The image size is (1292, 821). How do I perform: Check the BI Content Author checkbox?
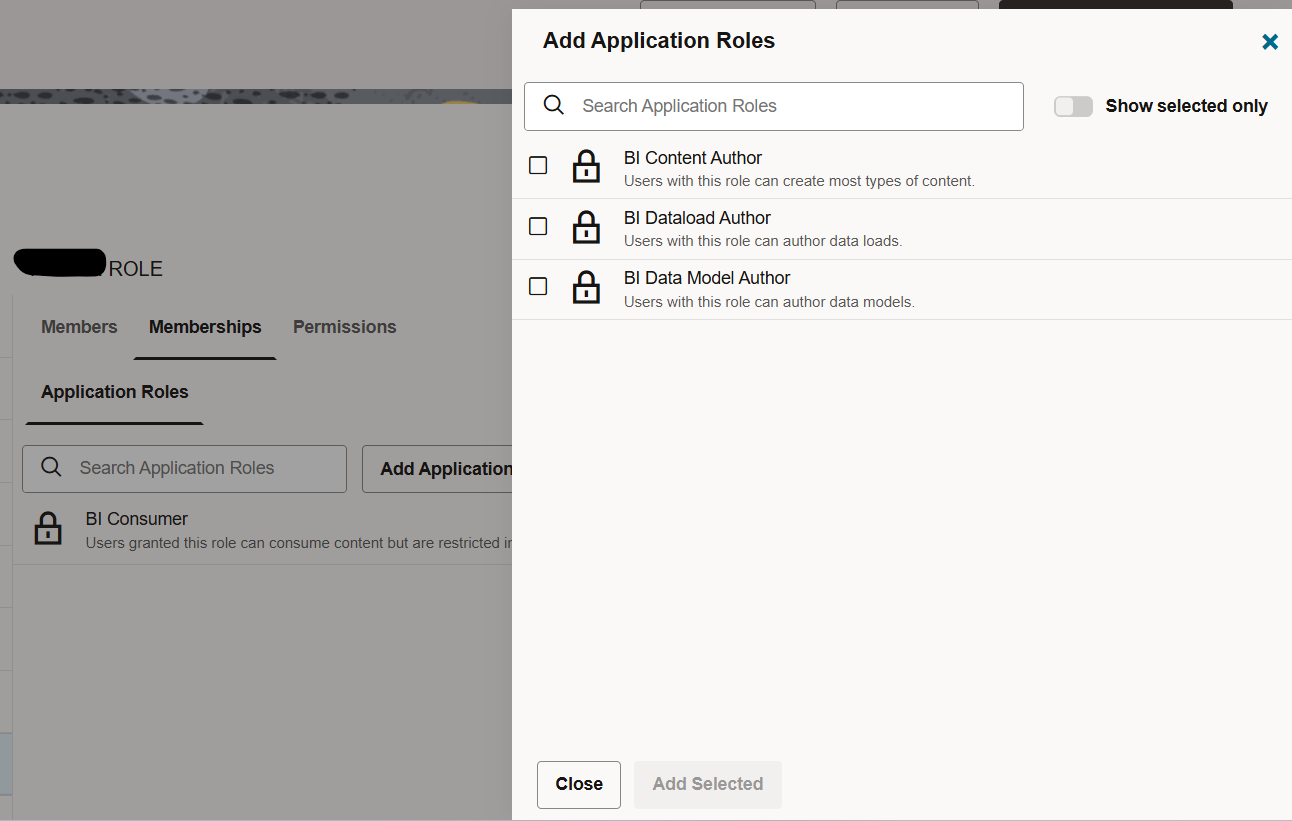[x=538, y=165]
